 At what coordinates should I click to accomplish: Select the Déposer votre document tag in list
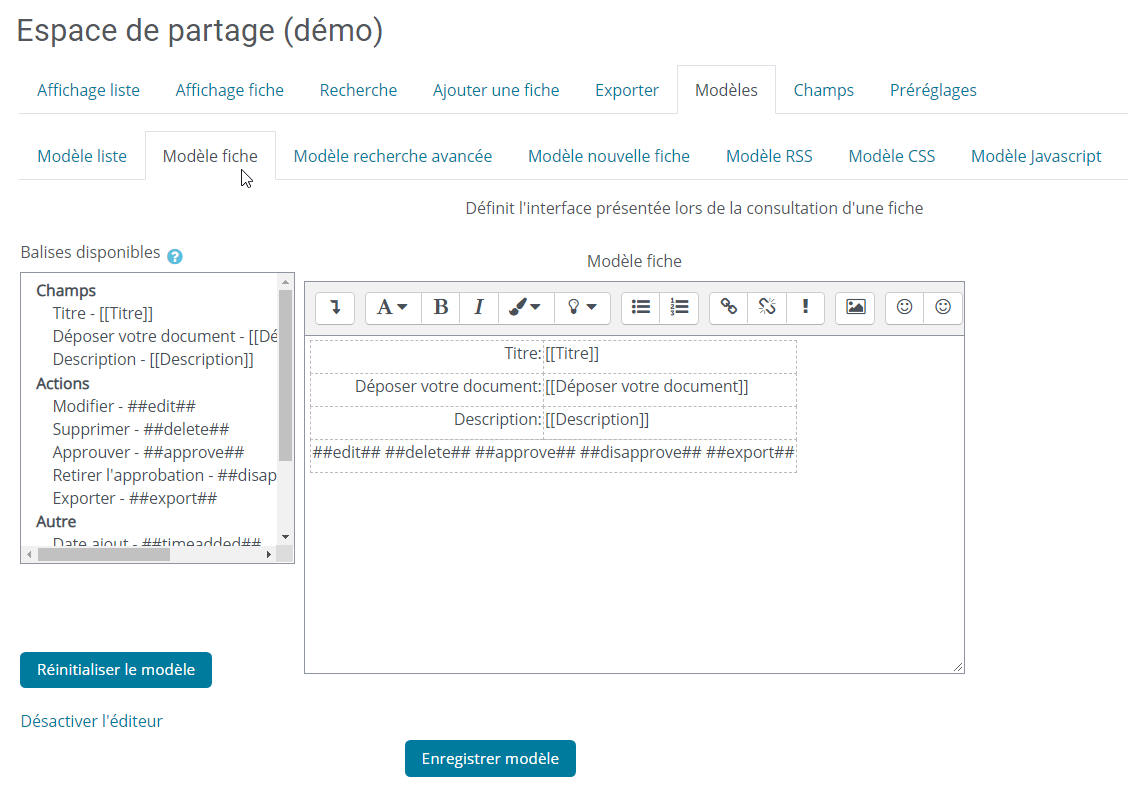164,336
